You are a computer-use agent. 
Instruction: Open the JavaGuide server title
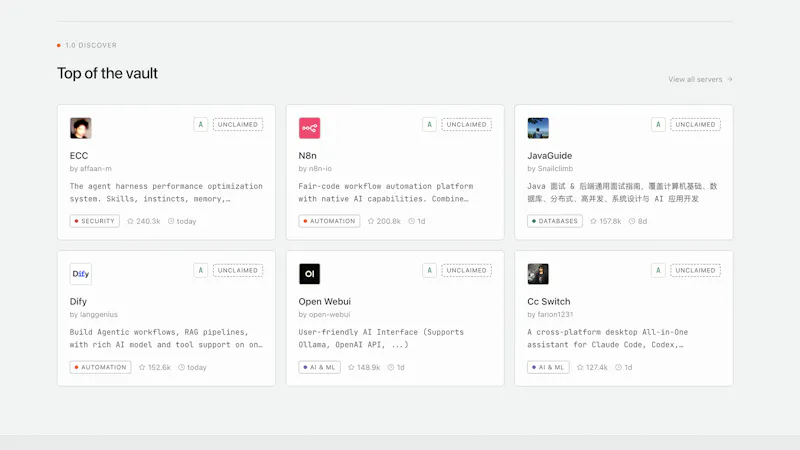coord(549,156)
